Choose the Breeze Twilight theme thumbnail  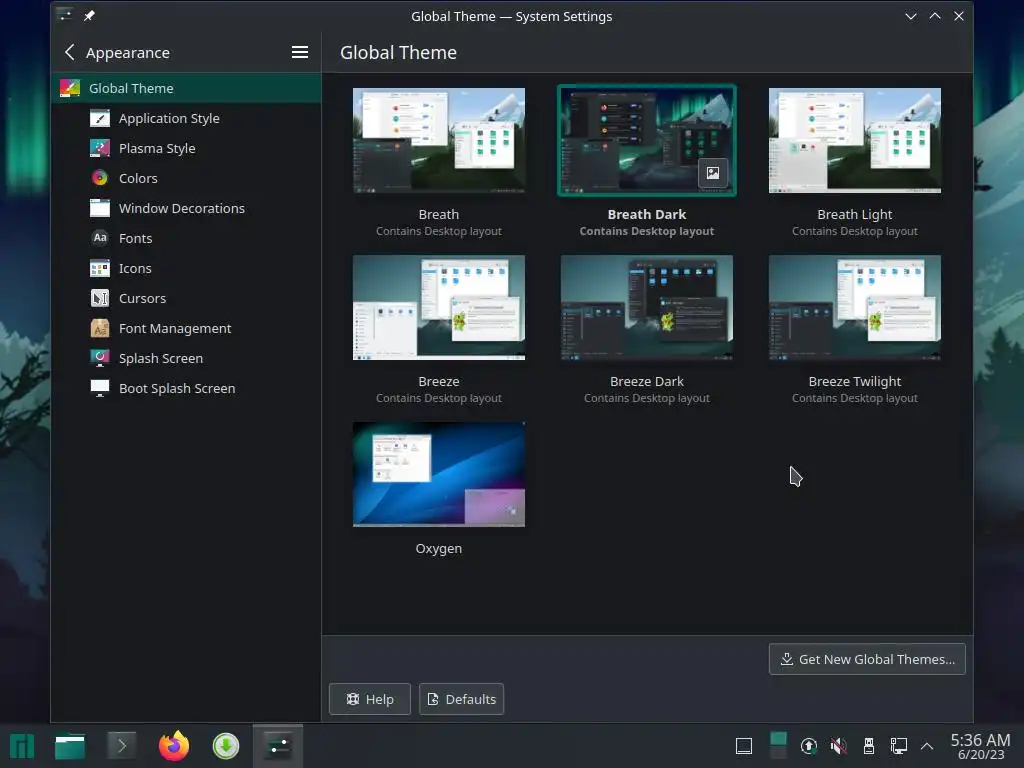click(855, 308)
